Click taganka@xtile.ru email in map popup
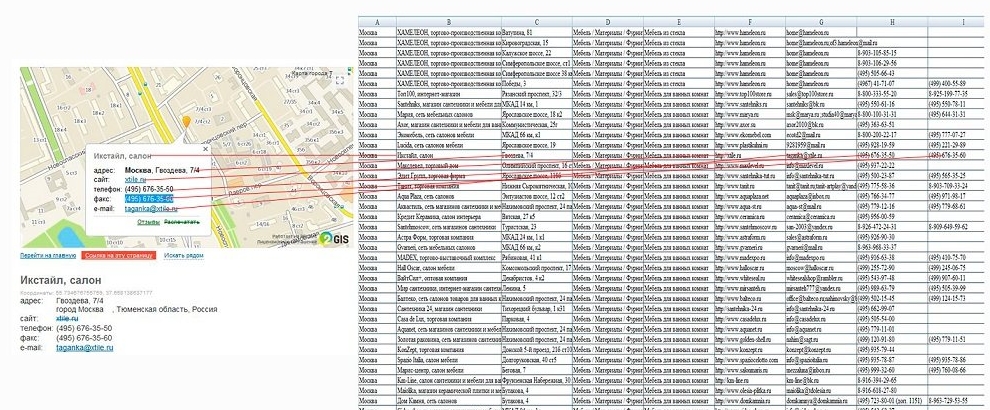This screenshot has height=410, width=990. tap(149, 209)
